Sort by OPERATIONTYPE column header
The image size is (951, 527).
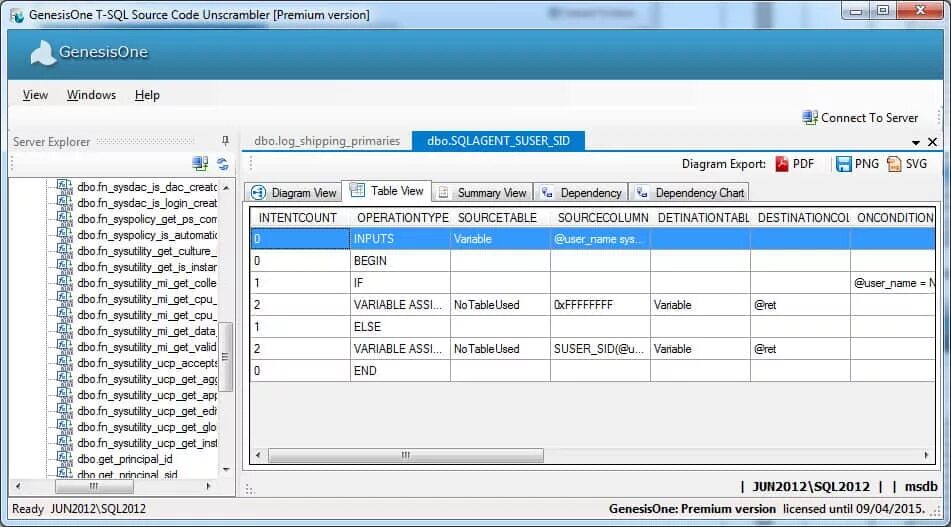pyautogui.click(x=400, y=218)
